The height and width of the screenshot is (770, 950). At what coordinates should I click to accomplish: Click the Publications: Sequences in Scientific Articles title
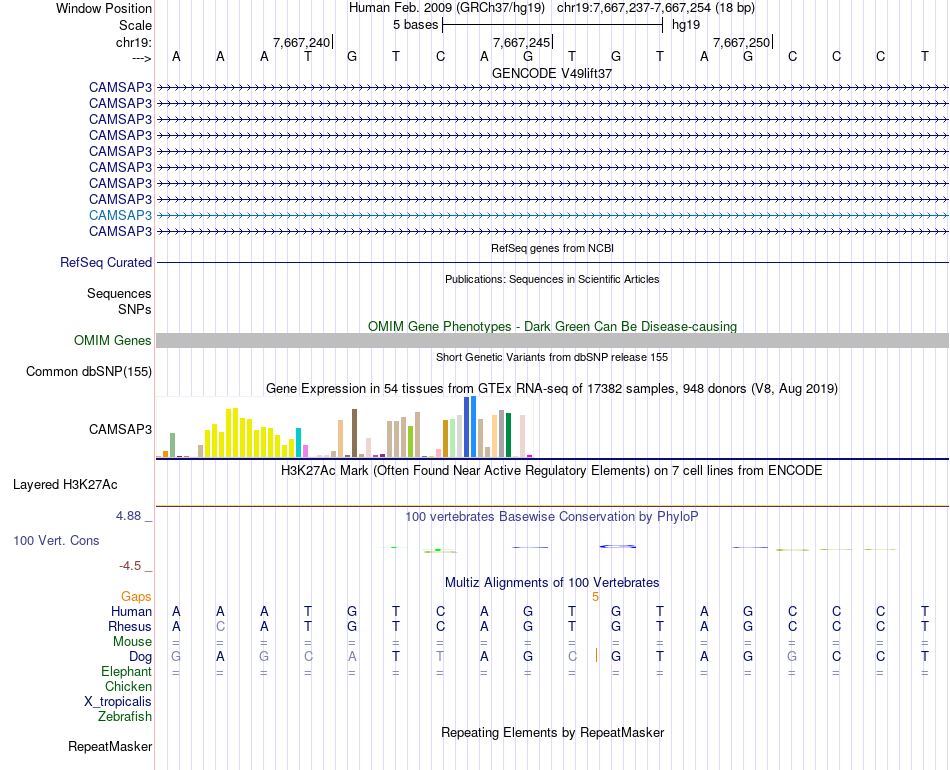(552, 279)
